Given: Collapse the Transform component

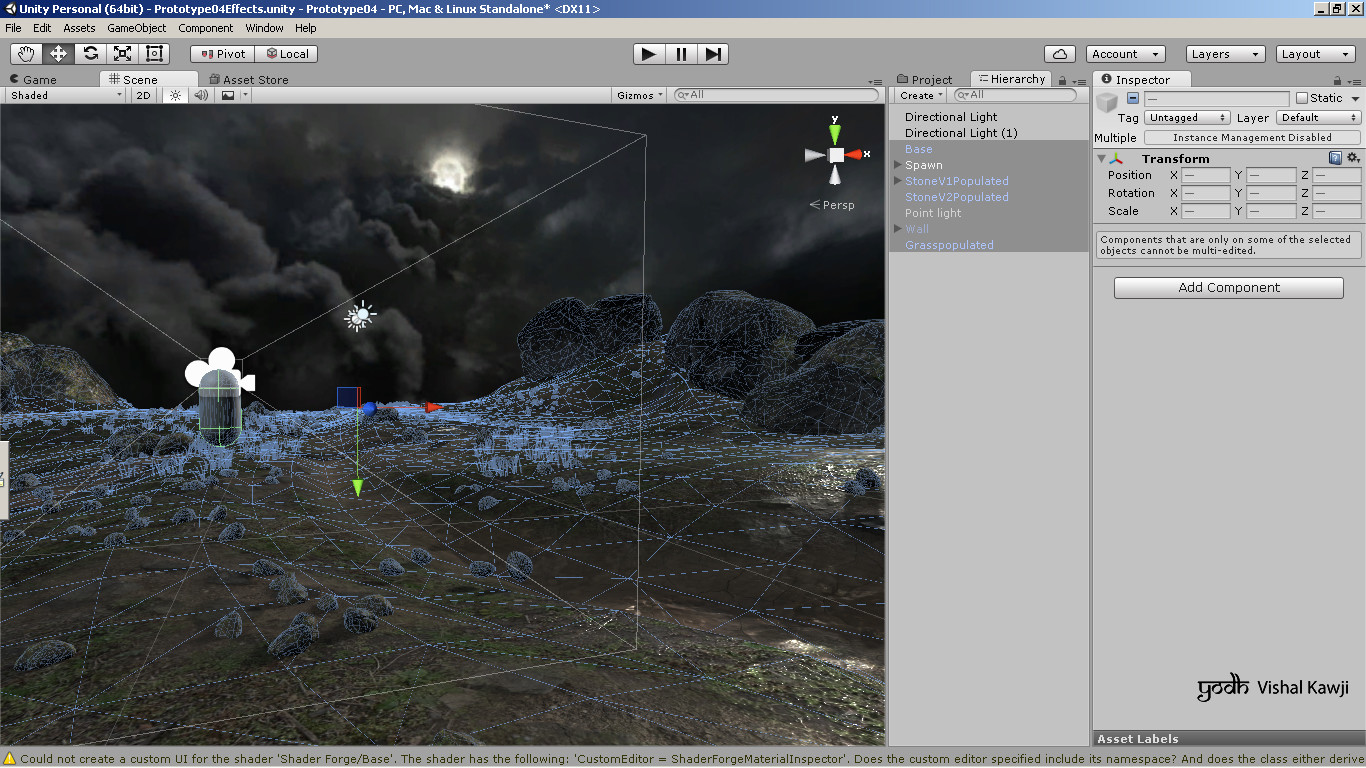Looking at the screenshot, I should click(1102, 158).
